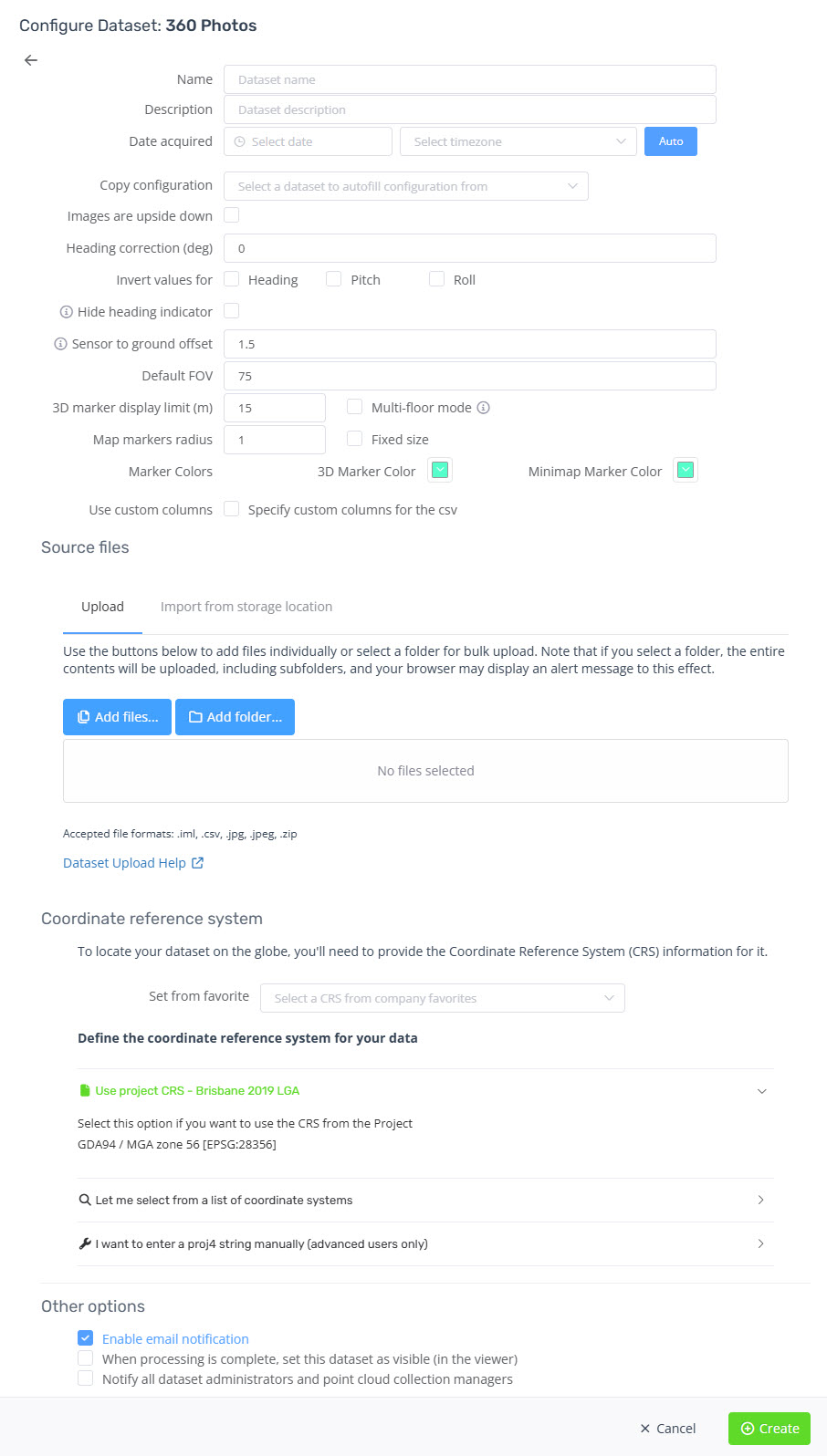
Task: Click wrench icon for proj4 string option
Action: (x=85, y=1243)
